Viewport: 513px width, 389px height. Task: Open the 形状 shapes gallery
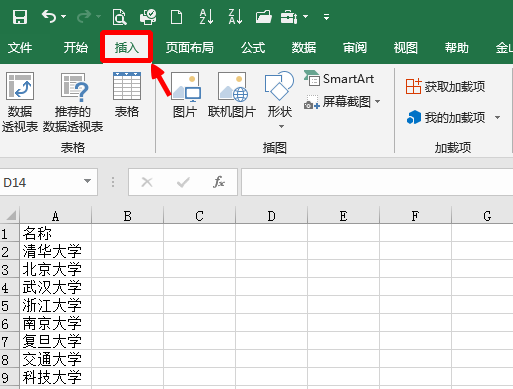(x=279, y=95)
